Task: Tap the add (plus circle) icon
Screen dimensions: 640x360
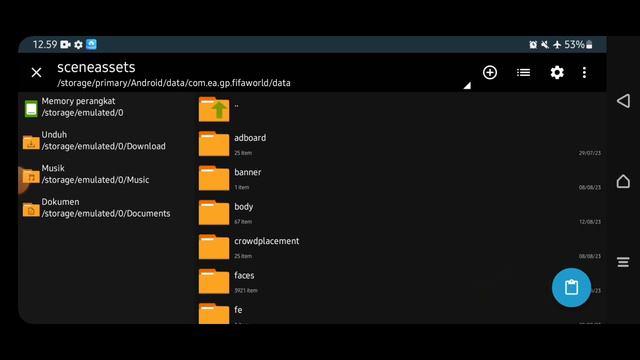Action: [490, 73]
